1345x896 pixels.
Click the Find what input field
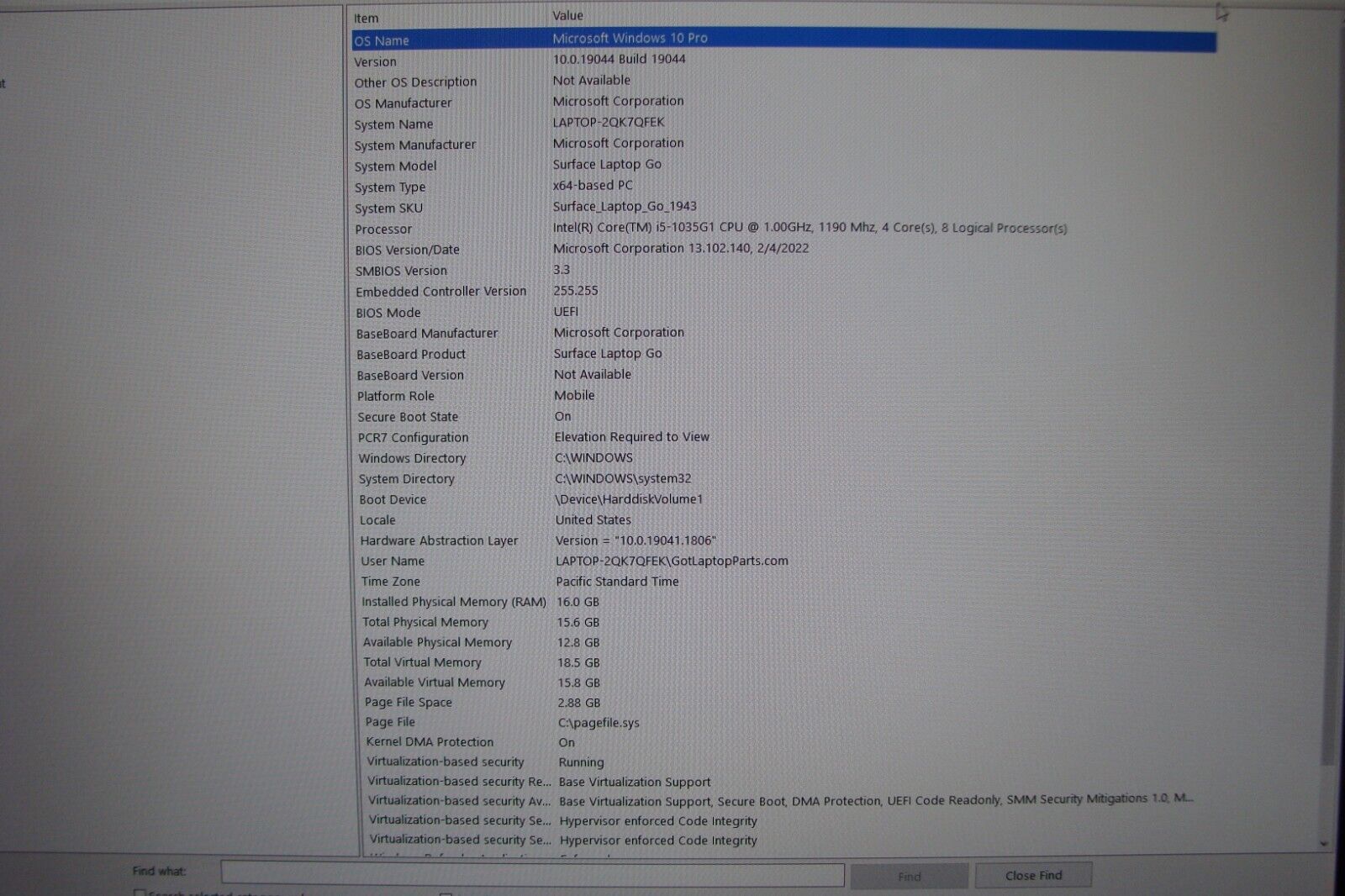pyautogui.click(x=532, y=875)
